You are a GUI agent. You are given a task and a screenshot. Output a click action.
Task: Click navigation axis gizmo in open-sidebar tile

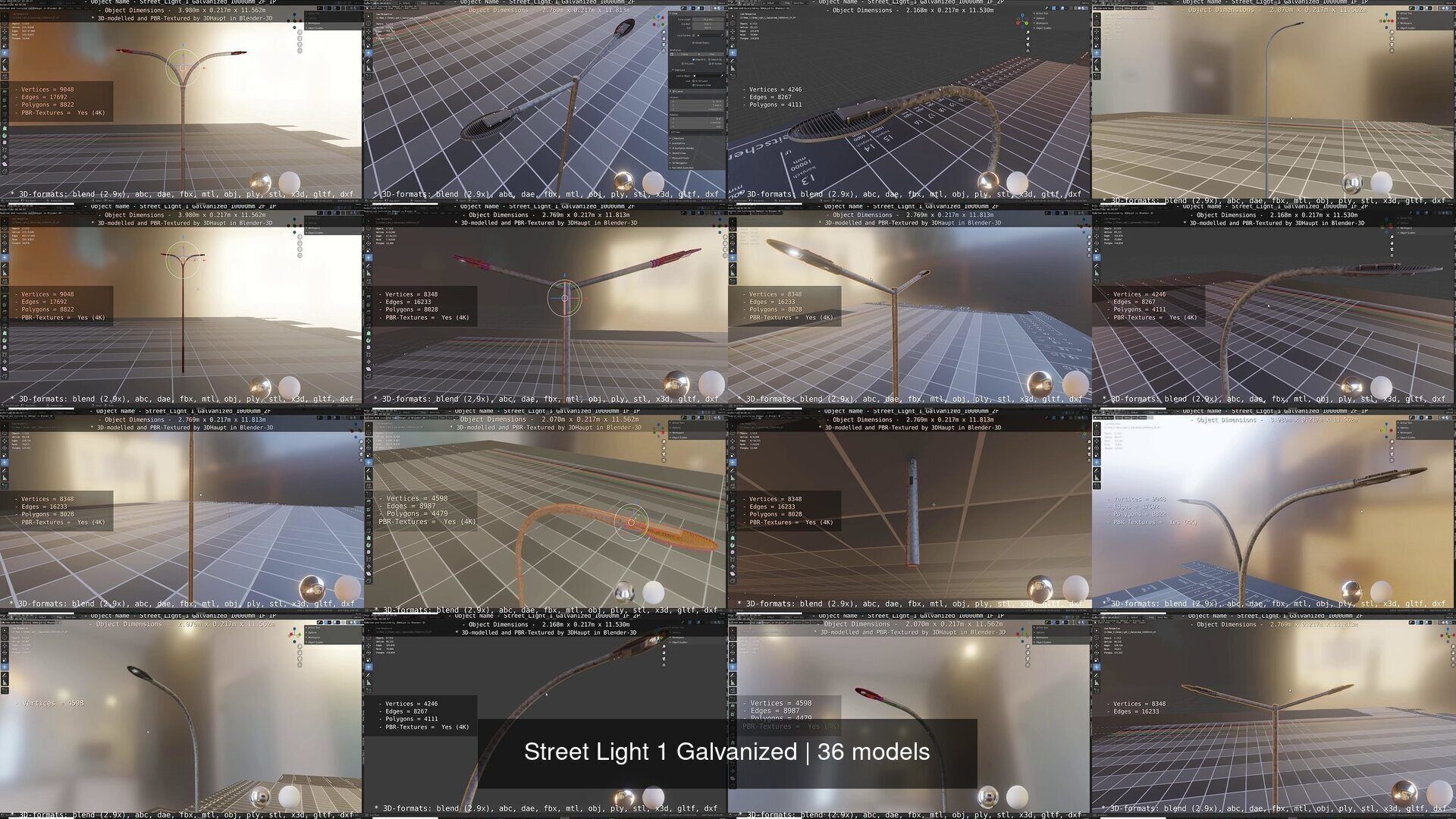click(x=658, y=20)
